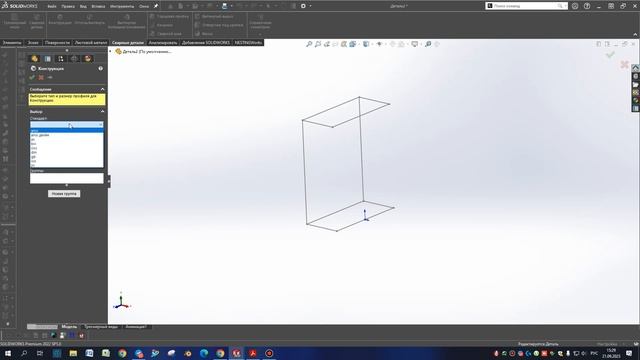Open the Options gear in top toolbar
The width and height of the screenshot is (640, 360).
click(x=303, y=6)
